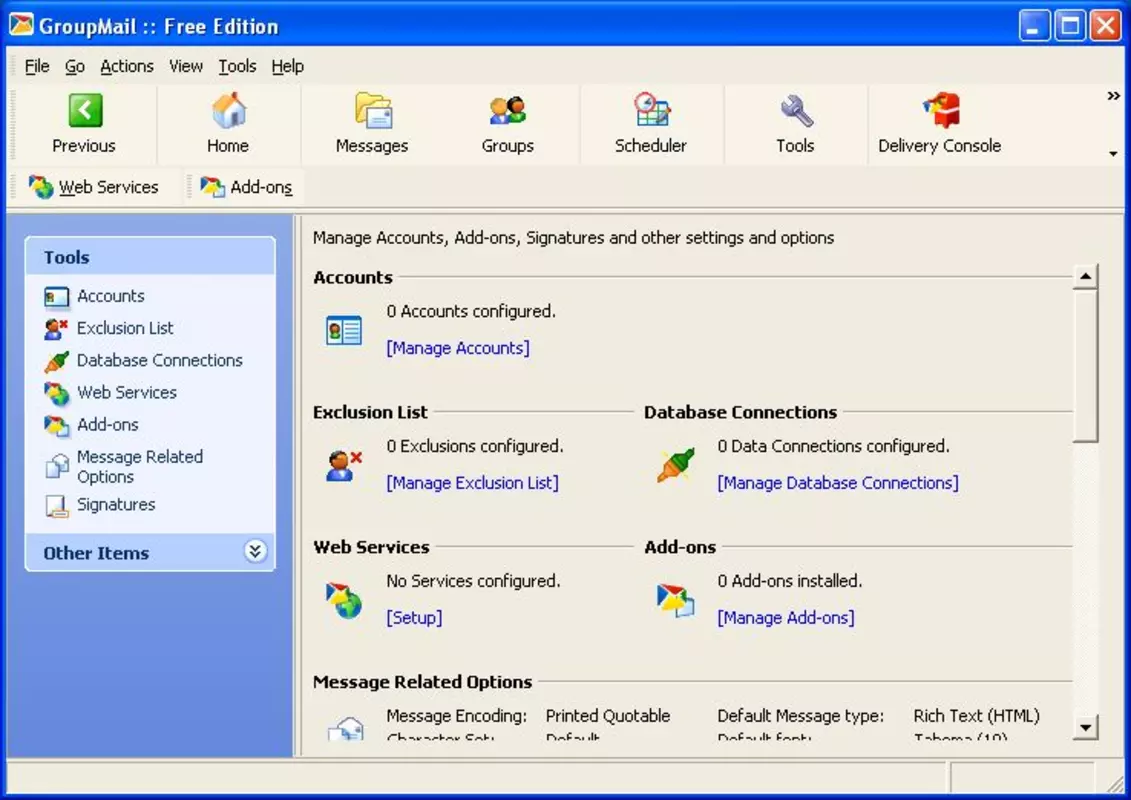Click the scrollbar up arrow
Screen dimensions: 1131x800
click(x=1086, y=276)
